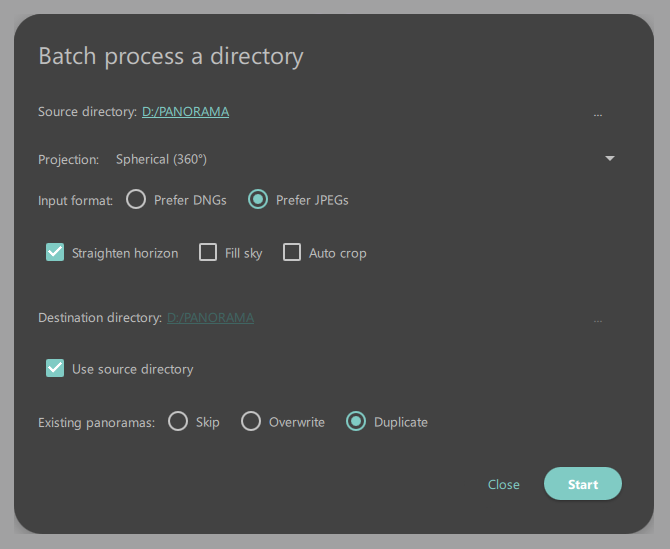
Task: Expand the Spherical (360°) projection selector
Action: click(365, 159)
